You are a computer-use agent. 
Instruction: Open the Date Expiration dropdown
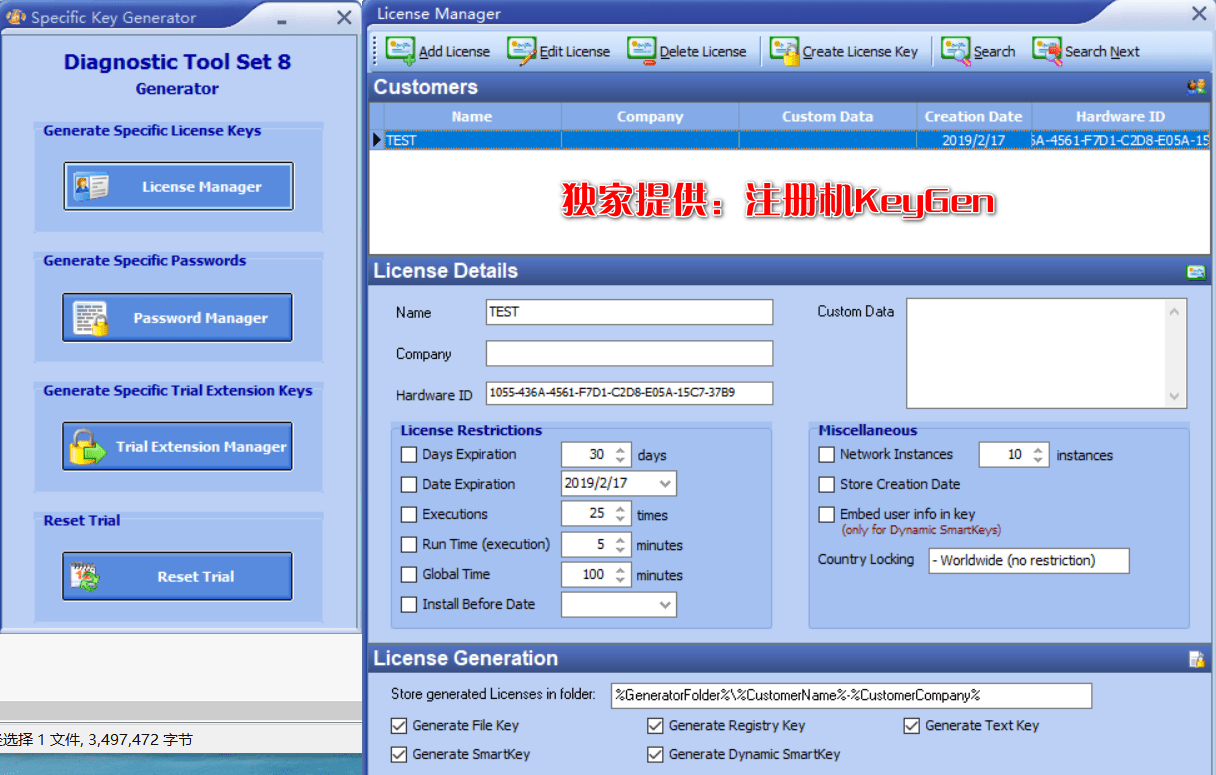pyautogui.click(x=665, y=484)
